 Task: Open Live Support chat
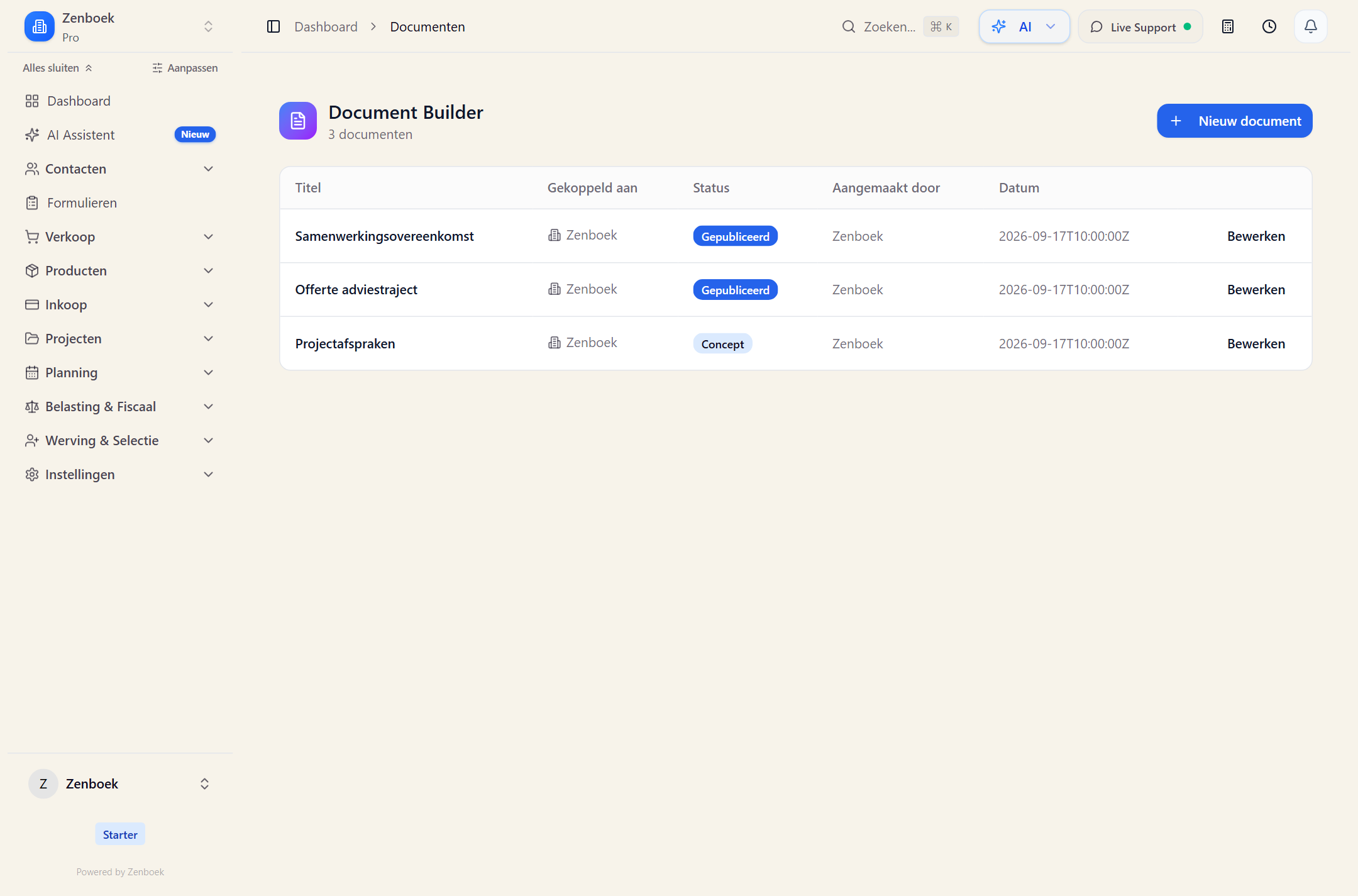point(1140,26)
